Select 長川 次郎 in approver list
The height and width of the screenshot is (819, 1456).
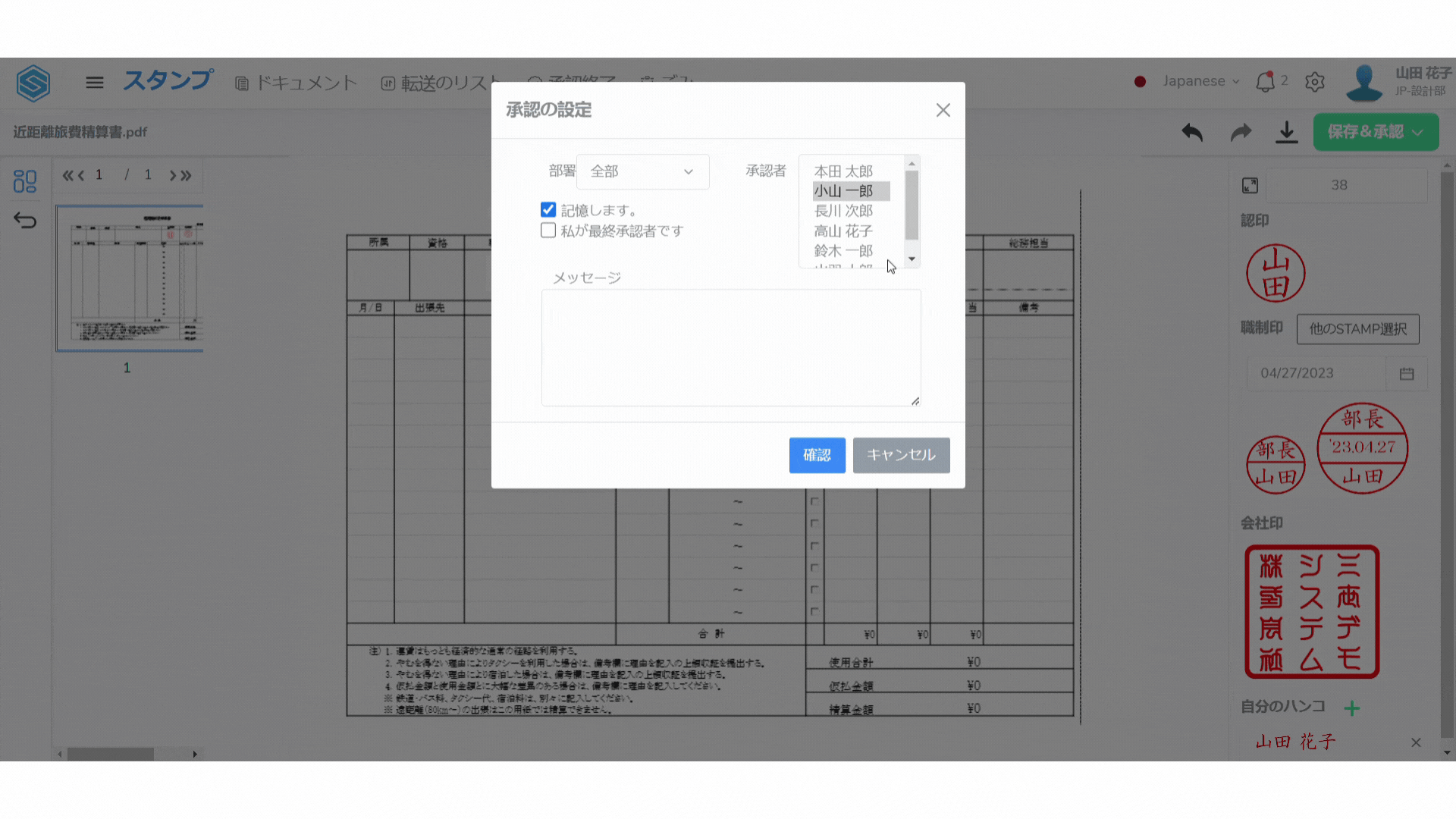[843, 211]
